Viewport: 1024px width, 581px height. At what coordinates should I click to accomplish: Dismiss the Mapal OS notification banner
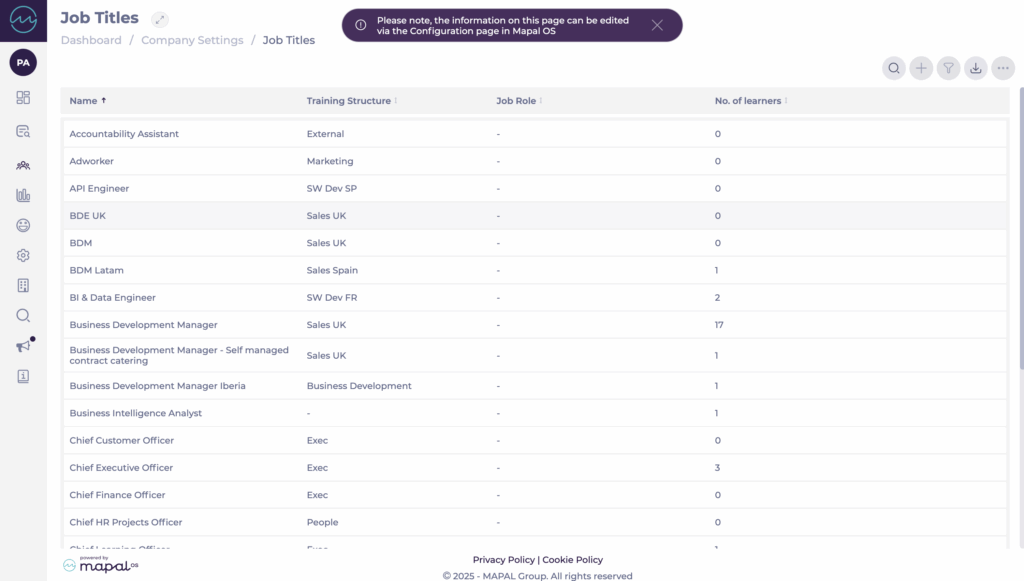[657, 25]
